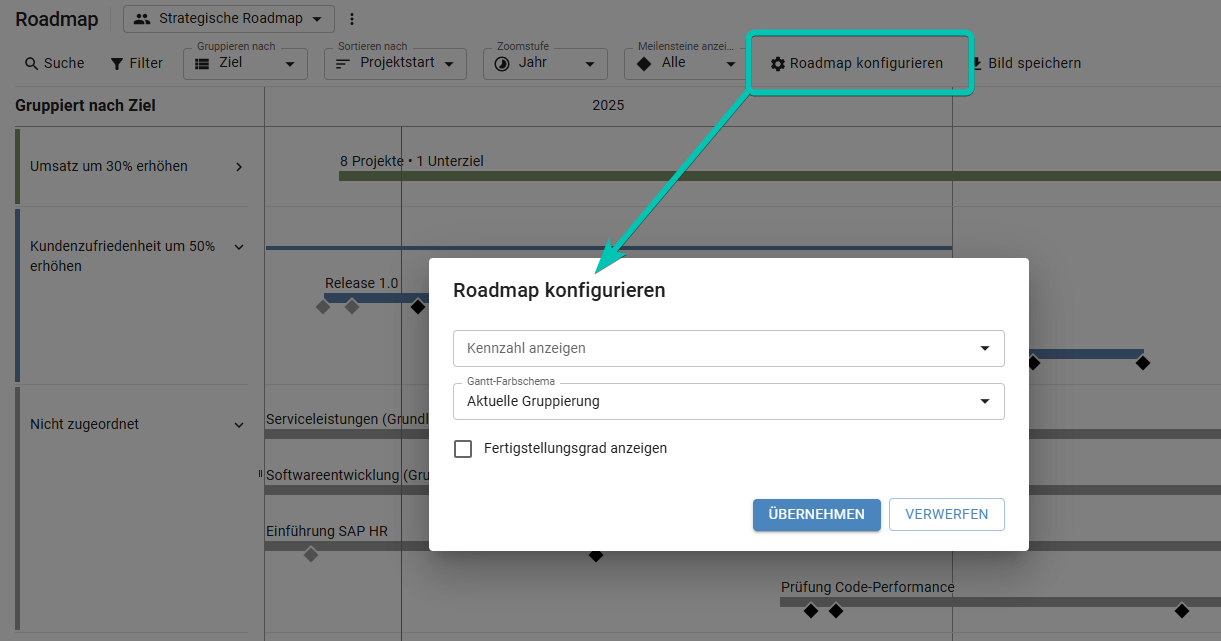Open the Kennzahl anzeigen dropdown

[729, 348]
